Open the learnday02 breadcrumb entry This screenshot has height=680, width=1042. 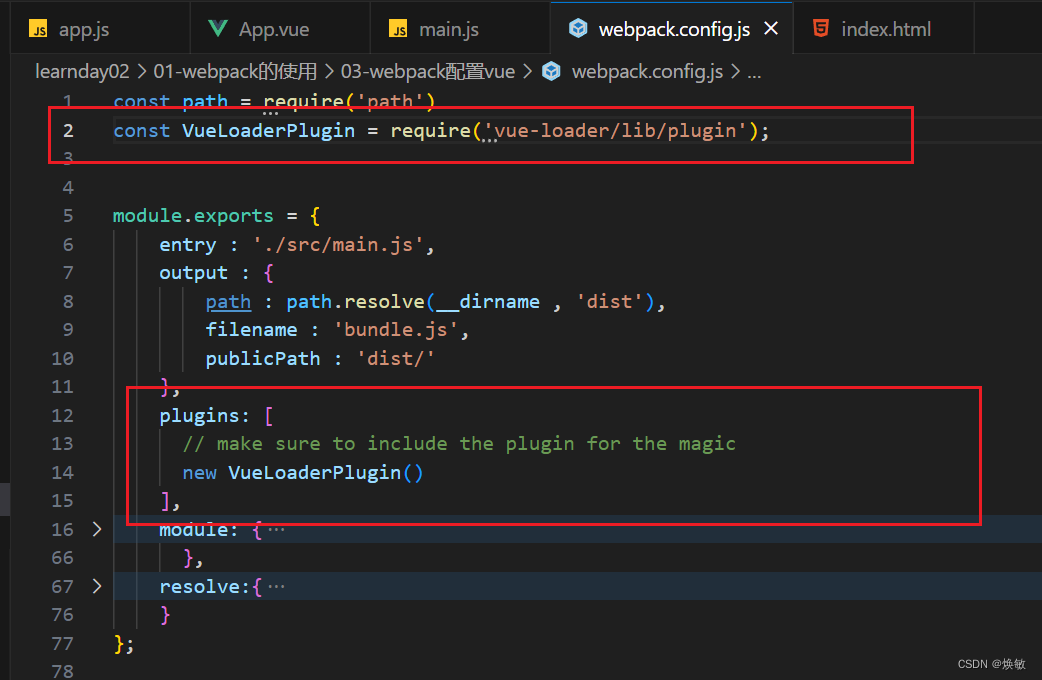pyautogui.click(x=82, y=71)
